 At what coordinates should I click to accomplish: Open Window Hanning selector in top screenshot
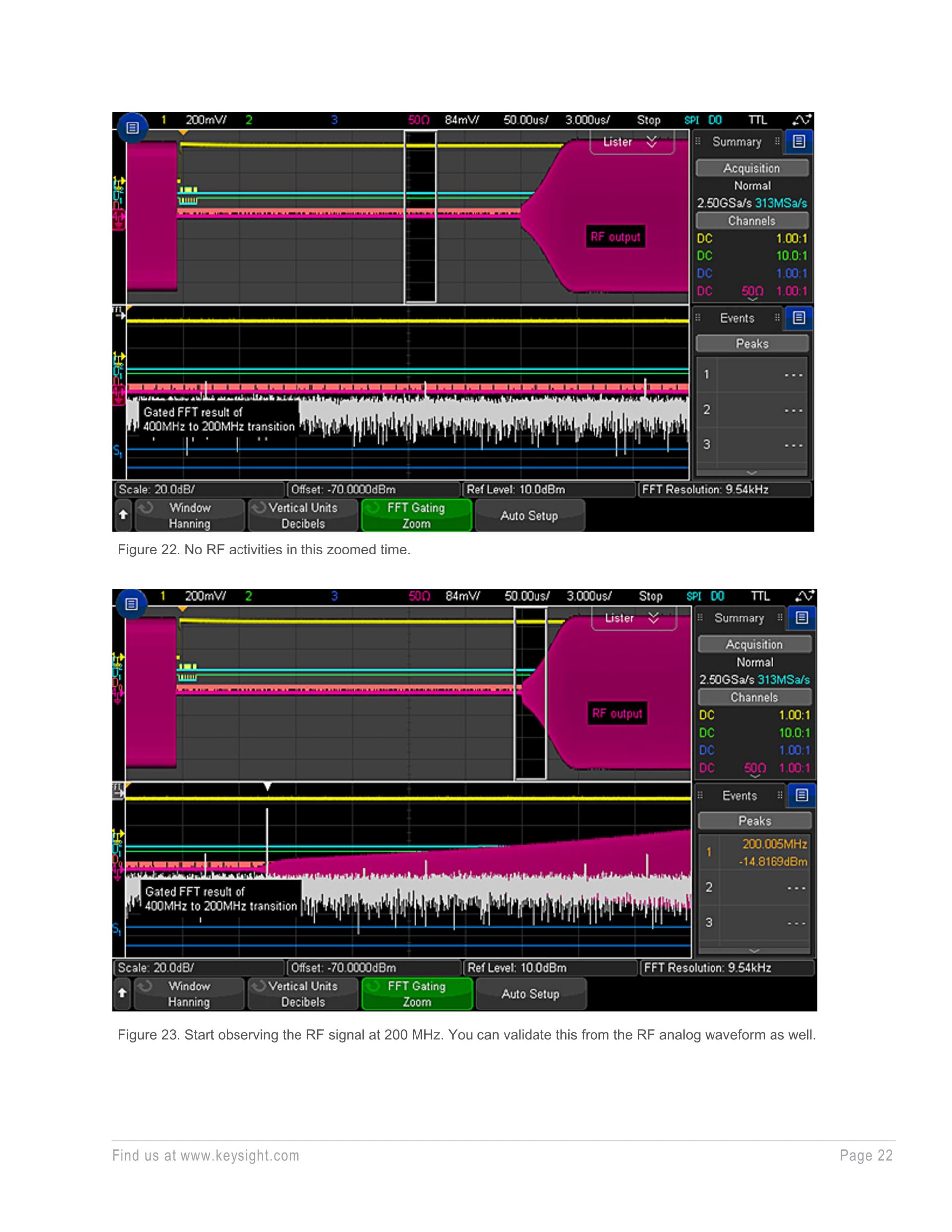[x=190, y=515]
